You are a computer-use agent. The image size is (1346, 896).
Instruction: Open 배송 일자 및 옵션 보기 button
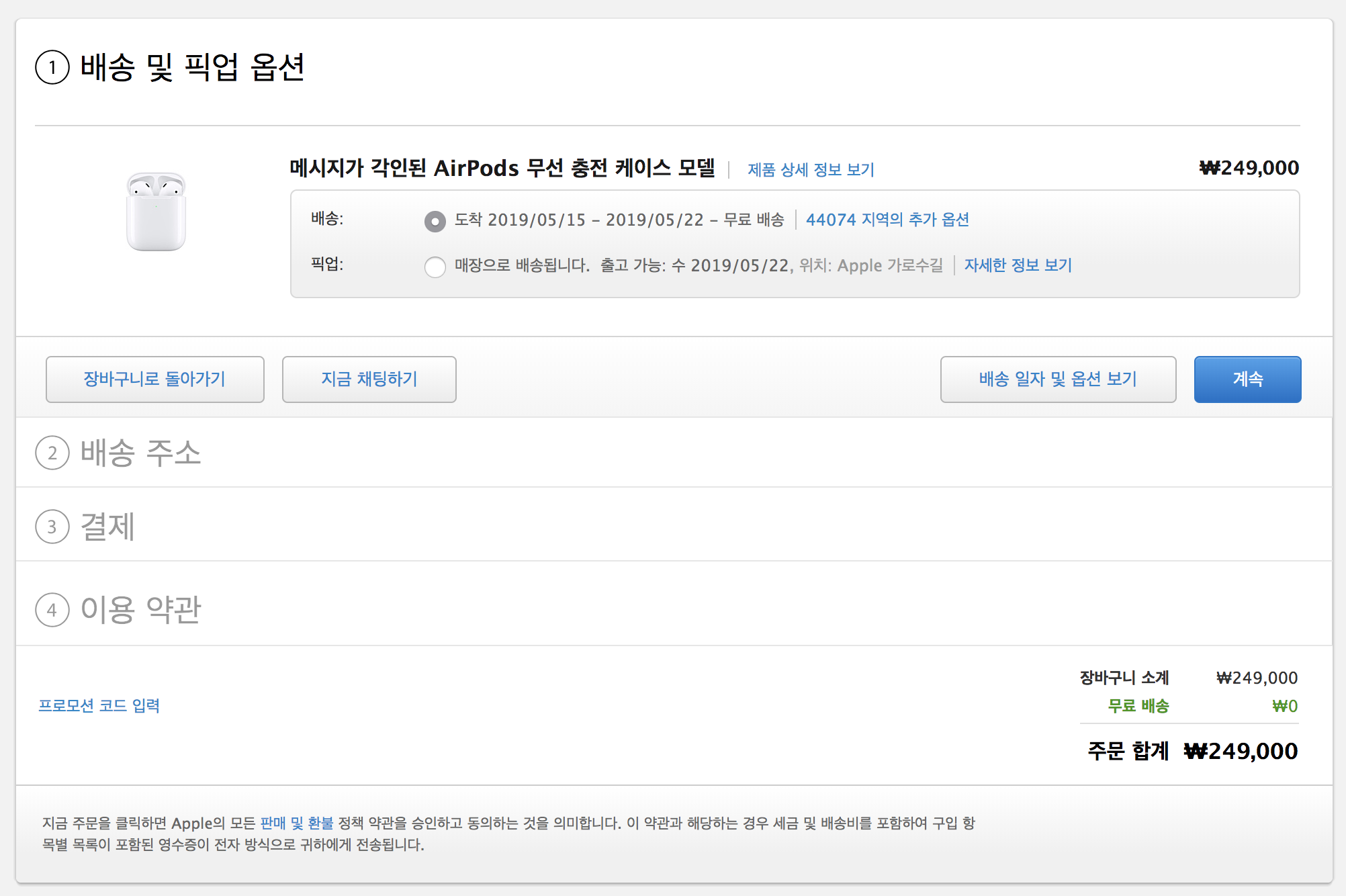click(1058, 379)
